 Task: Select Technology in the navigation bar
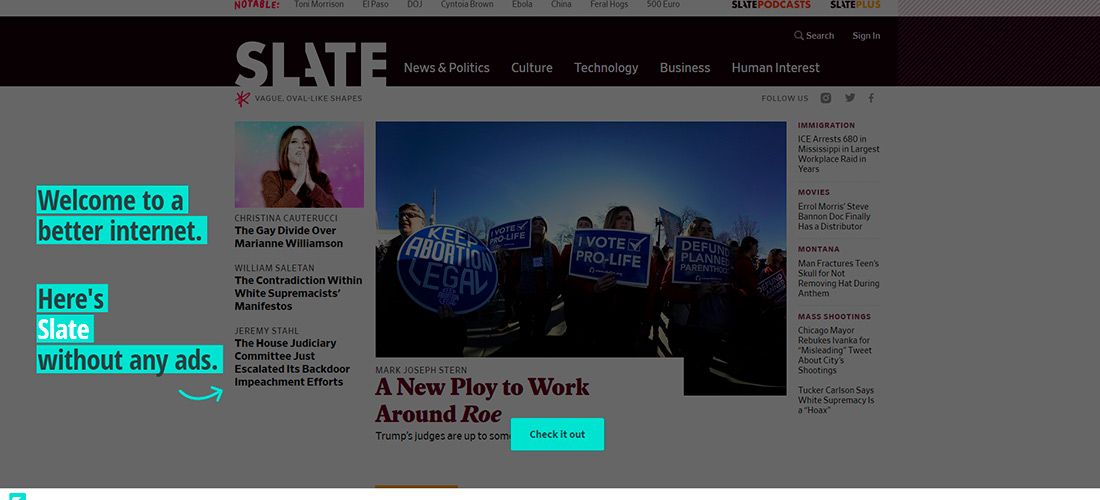(605, 68)
